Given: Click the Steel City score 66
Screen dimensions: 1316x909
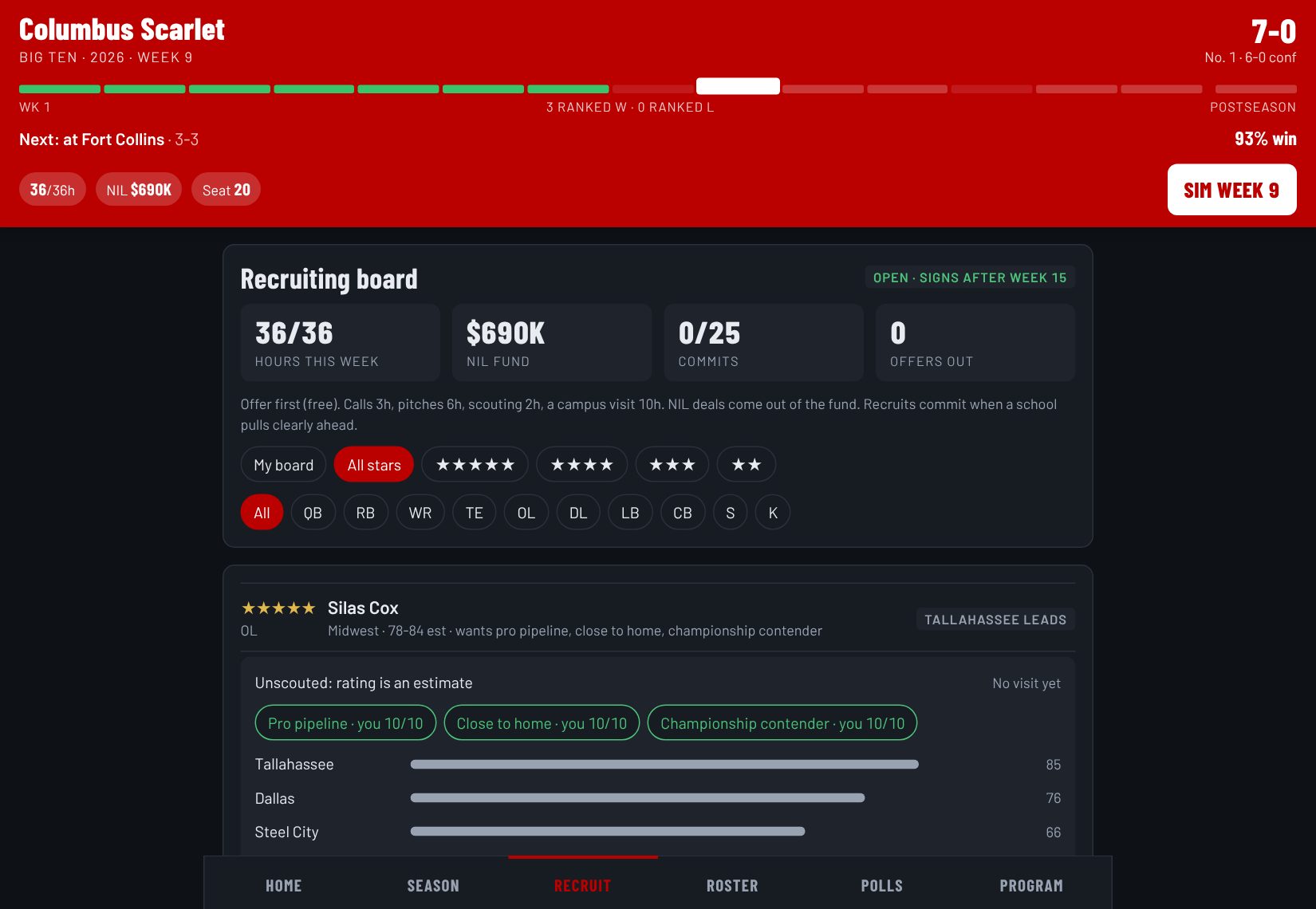Looking at the screenshot, I should point(1054,832).
